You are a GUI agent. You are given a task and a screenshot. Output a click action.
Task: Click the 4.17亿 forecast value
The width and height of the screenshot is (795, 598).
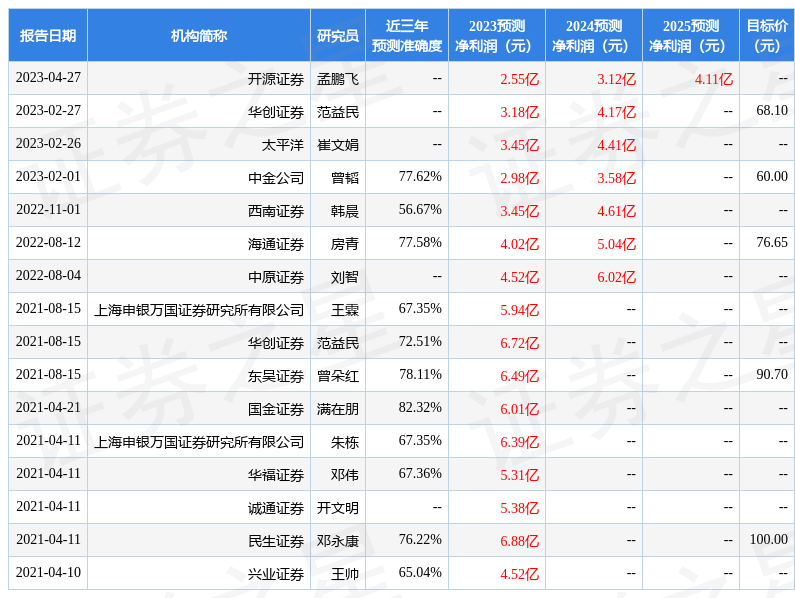(x=616, y=112)
